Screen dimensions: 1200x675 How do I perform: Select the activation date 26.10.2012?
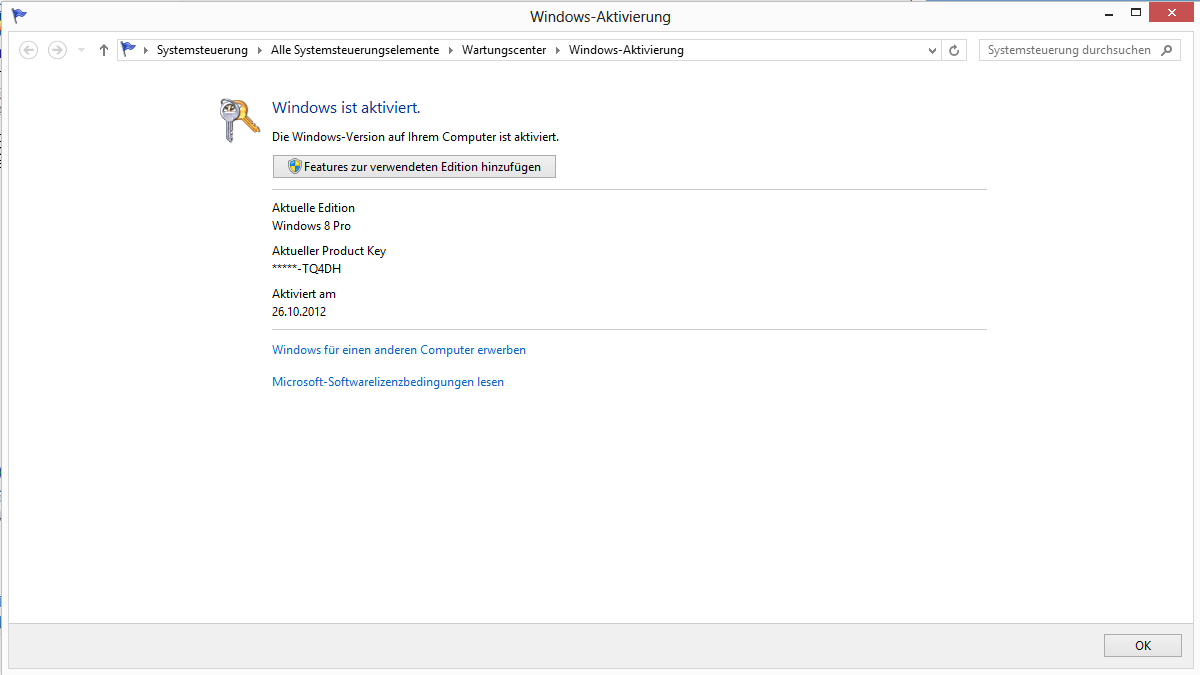pyautogui.click(x=299, y=311)
